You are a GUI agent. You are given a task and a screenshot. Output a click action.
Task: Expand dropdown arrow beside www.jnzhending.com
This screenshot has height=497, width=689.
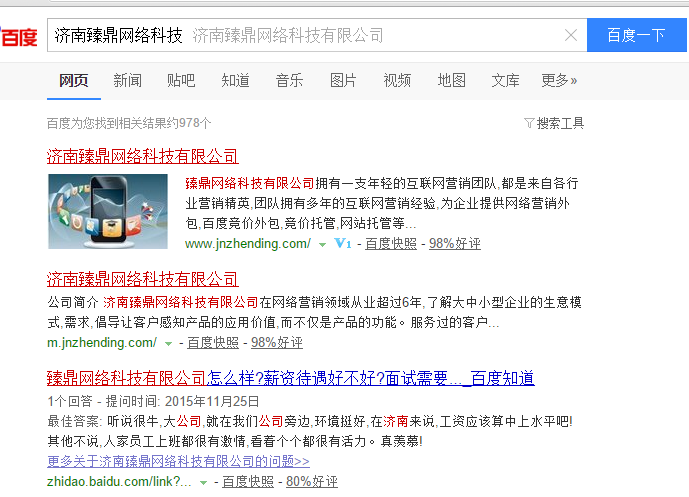coord(323,245)
